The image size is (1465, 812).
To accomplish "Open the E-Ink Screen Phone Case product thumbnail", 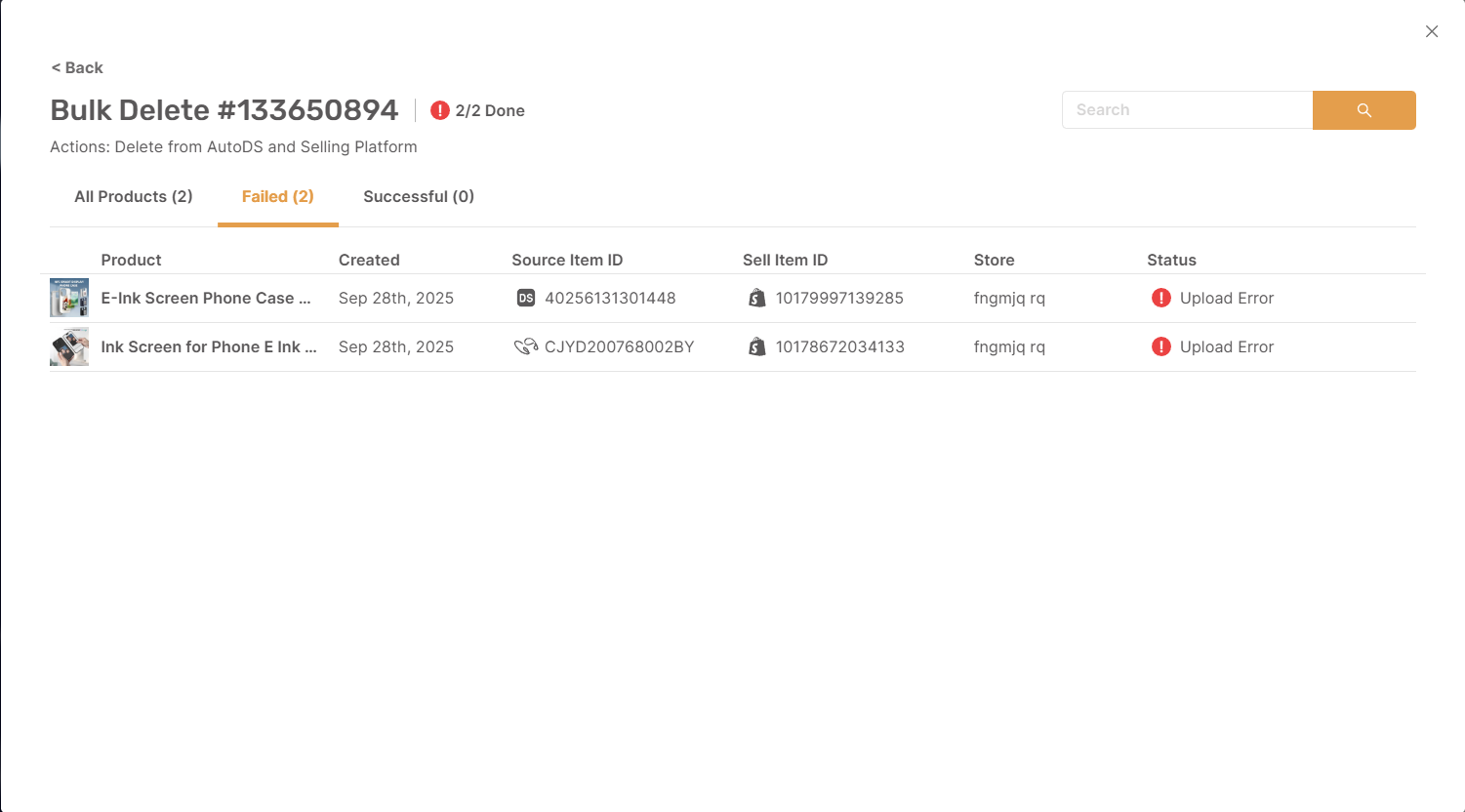I will pos(69,299).
